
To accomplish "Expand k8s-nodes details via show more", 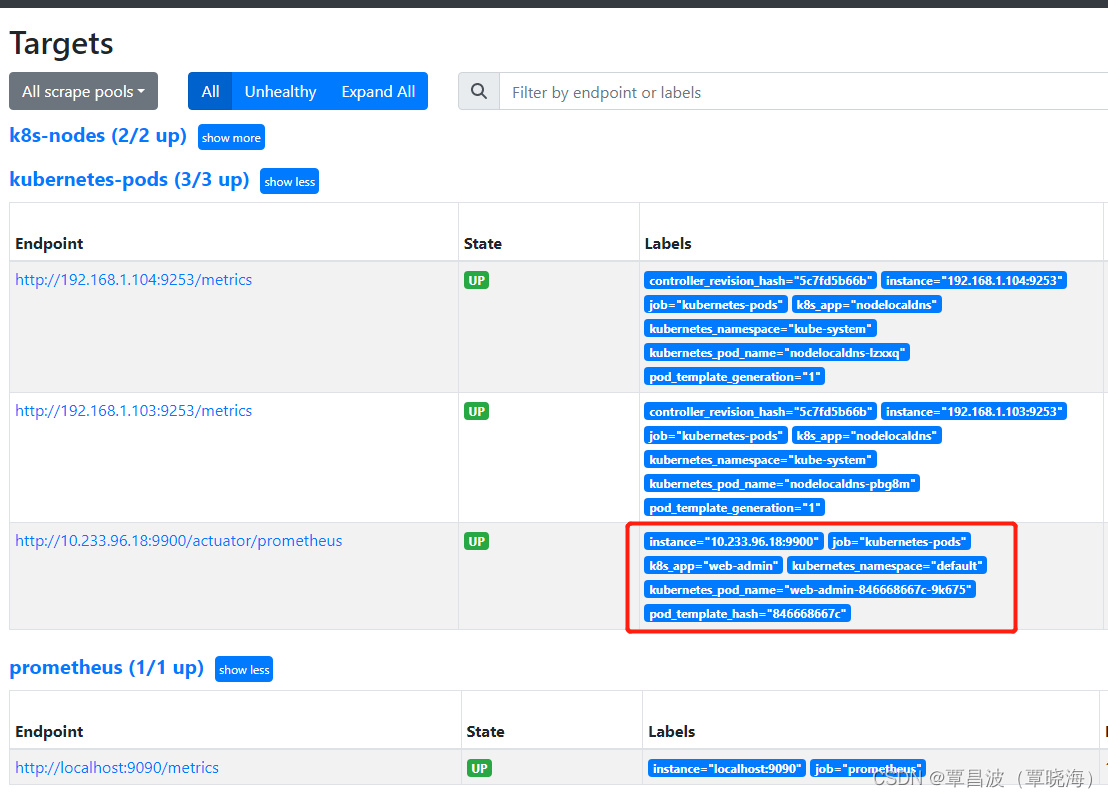I will [x=231, y=137].
